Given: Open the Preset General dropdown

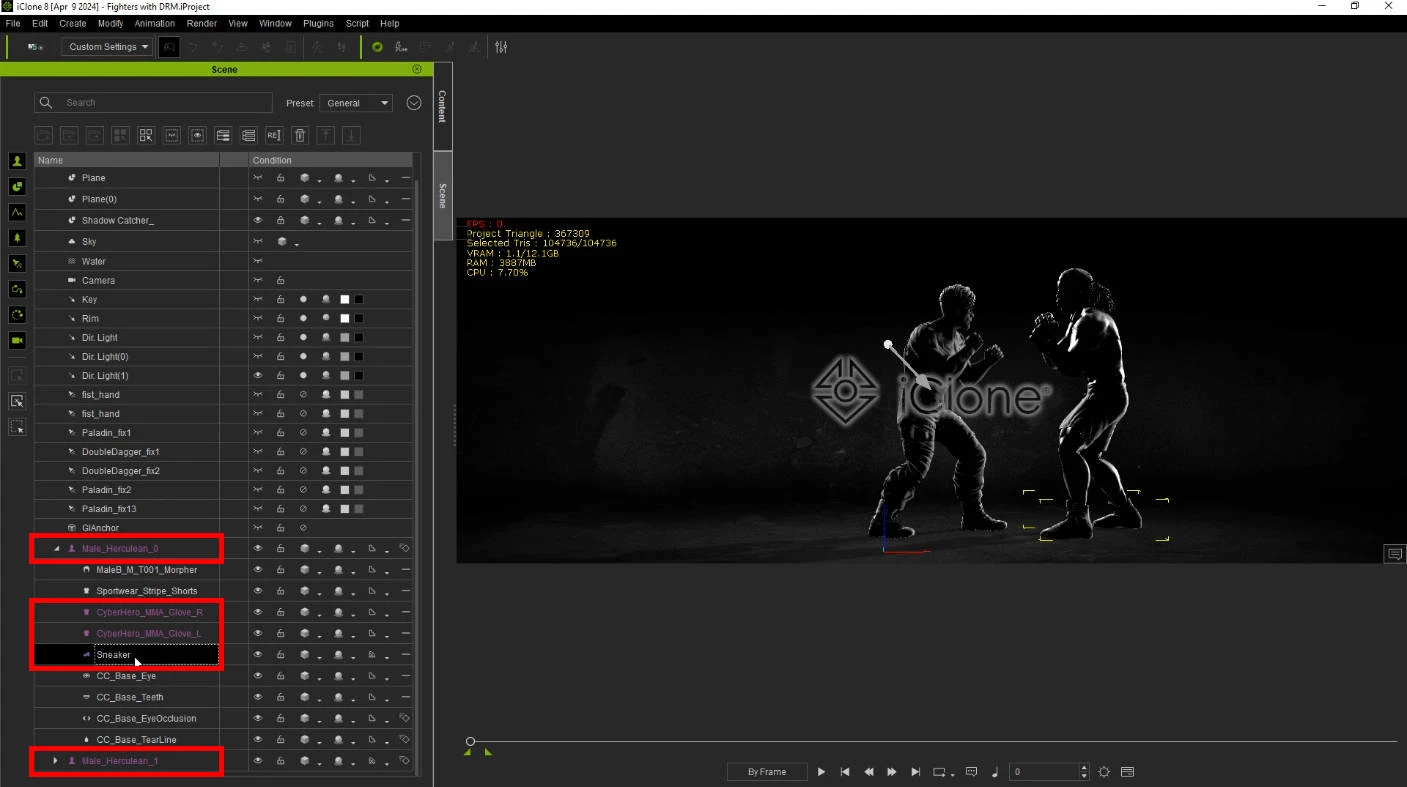Looking at the screenshot, I should pyautogui.click(x=356, y=103).
